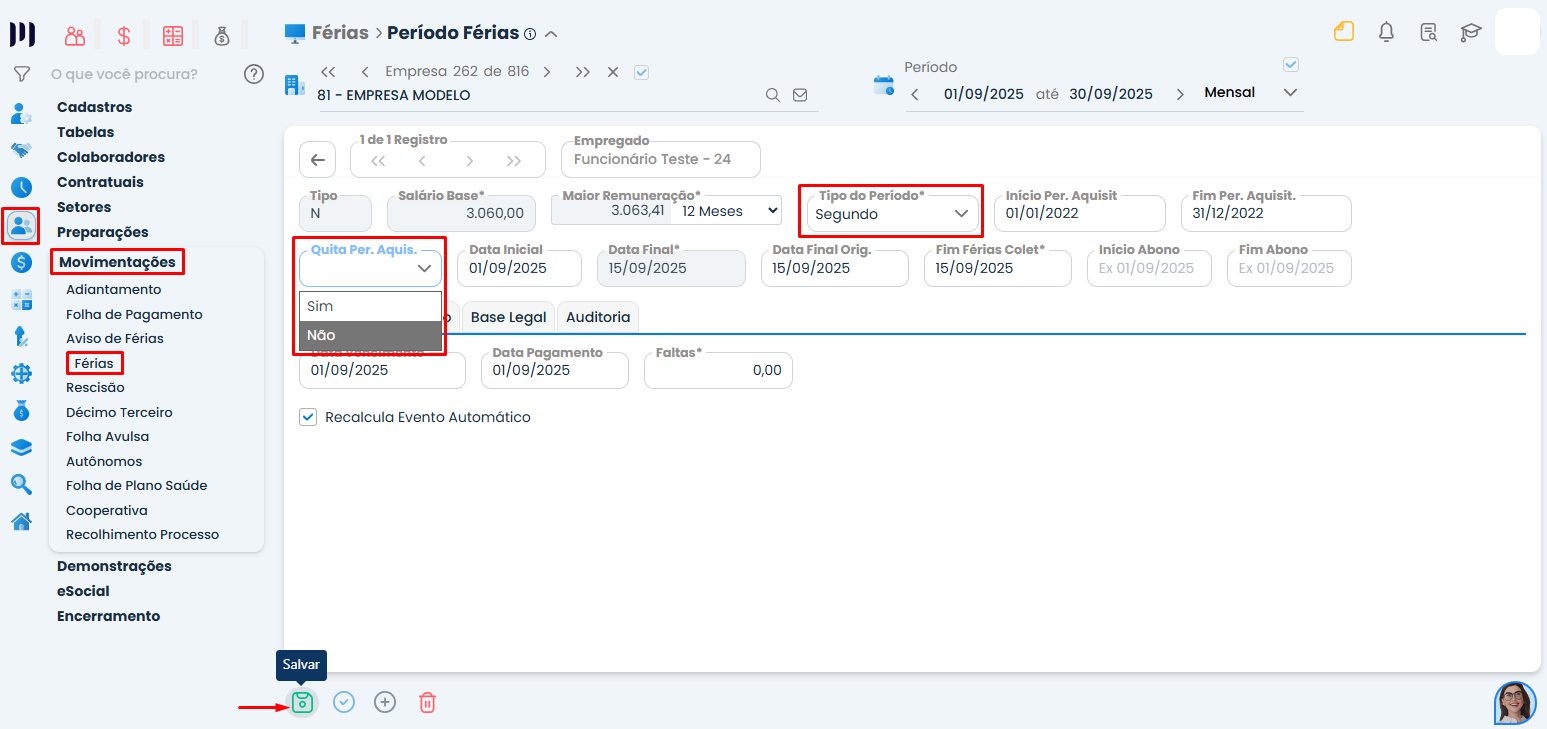Toggle Recalcula Evento Automático checkbox
Screen dimensions: 1547x729
click(308, 417)
